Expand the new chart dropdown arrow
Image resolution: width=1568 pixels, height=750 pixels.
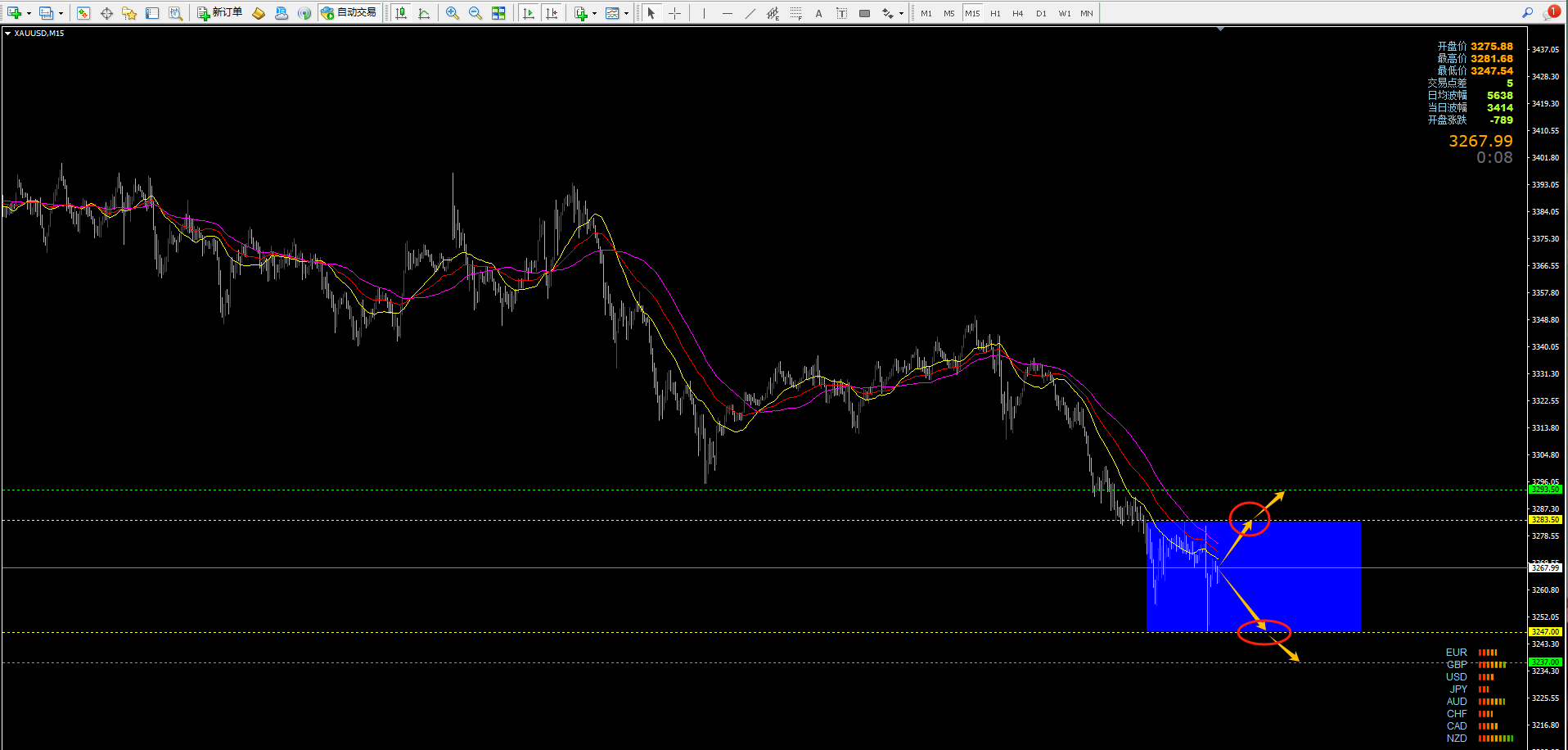29,14
